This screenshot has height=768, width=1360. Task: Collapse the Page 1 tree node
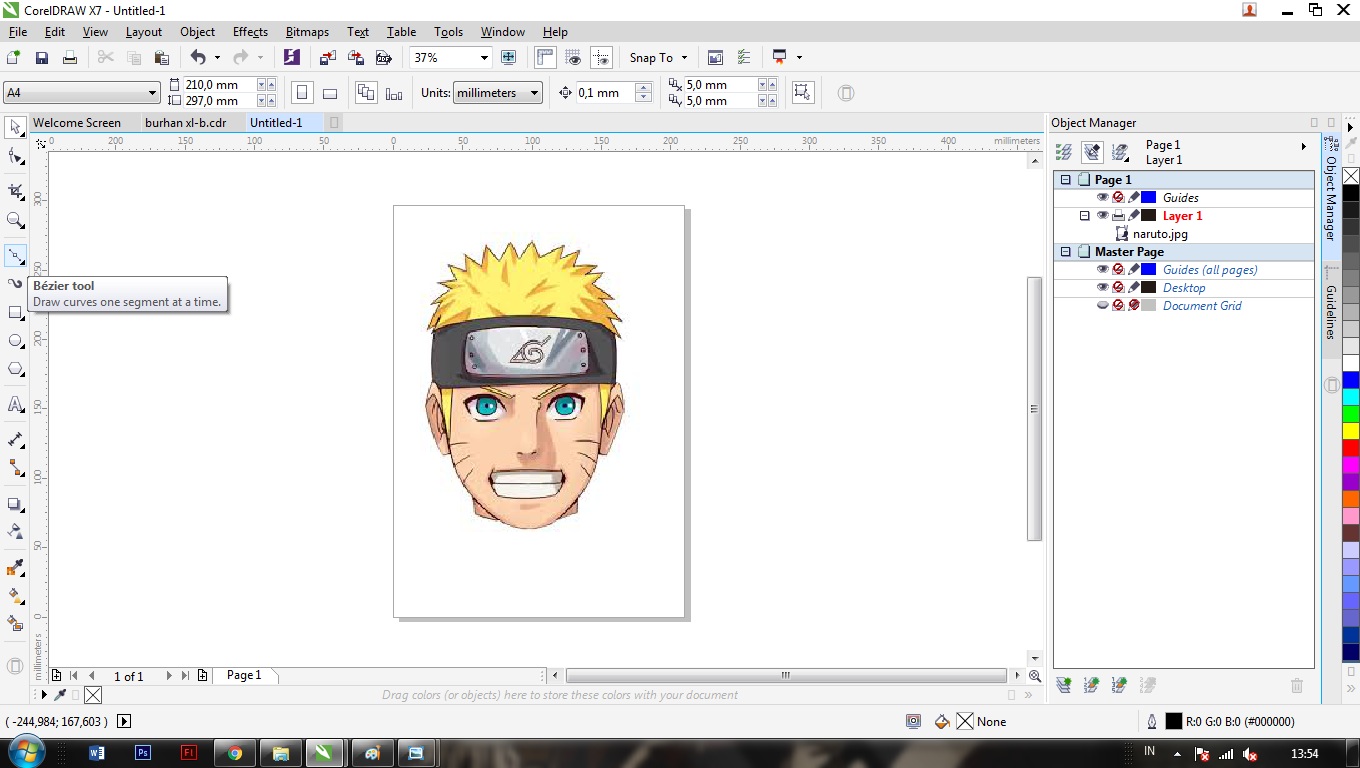[x=1066, y=180]
